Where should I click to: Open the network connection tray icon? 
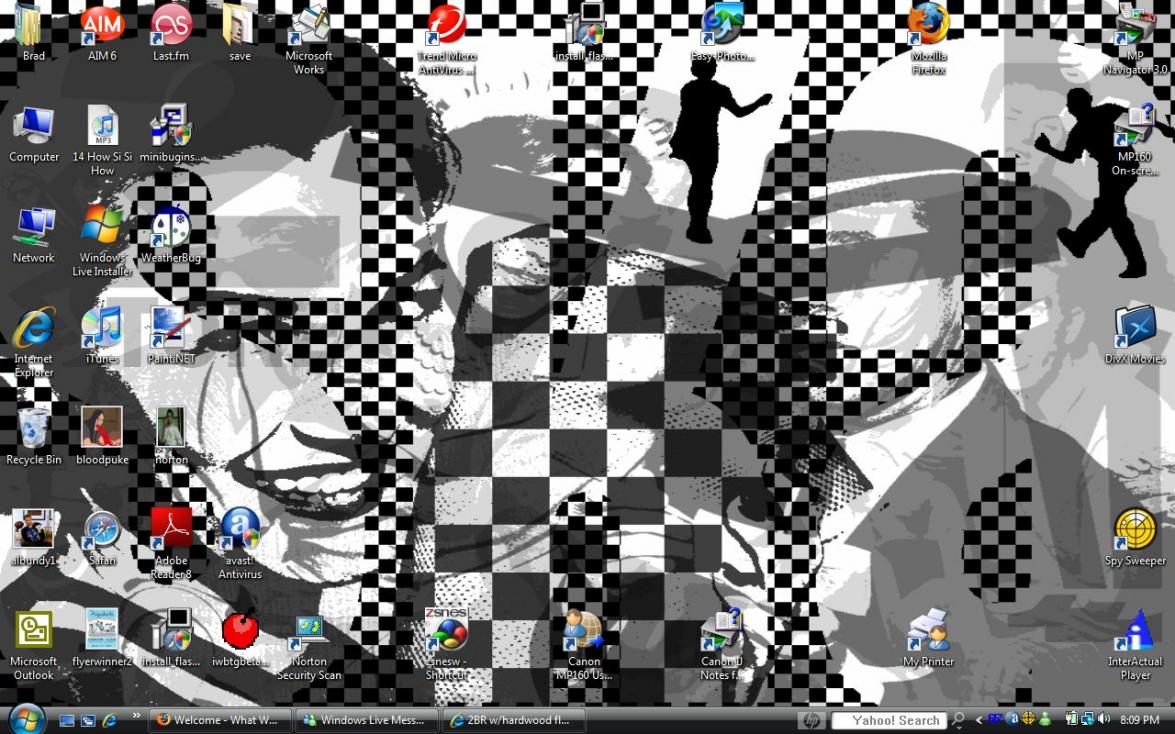[x=1087, y=720]
